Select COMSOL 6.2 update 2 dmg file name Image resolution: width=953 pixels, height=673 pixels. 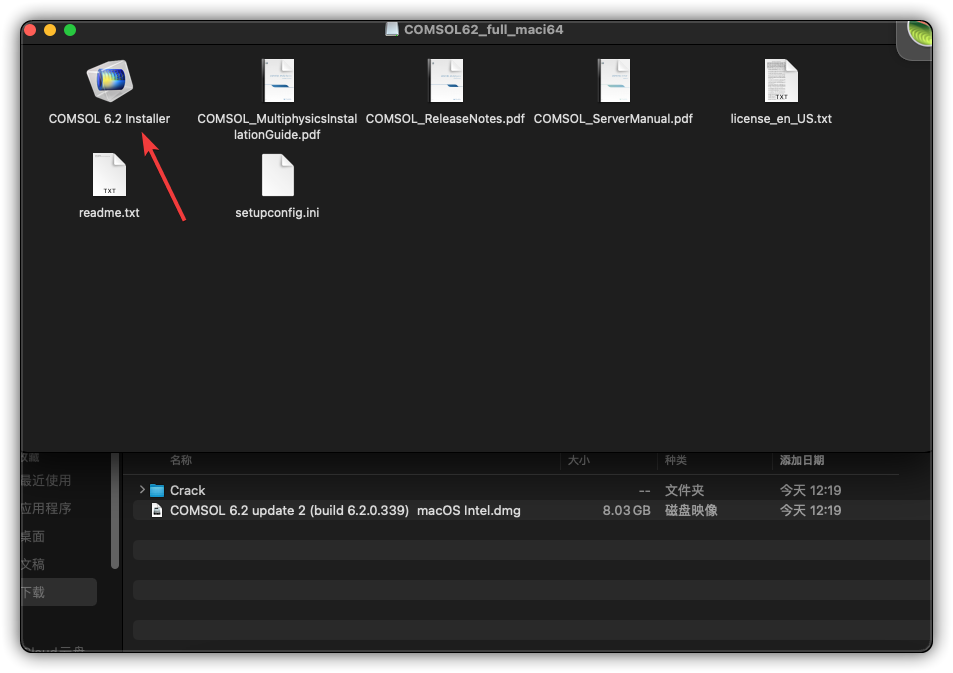coord(345,510)
